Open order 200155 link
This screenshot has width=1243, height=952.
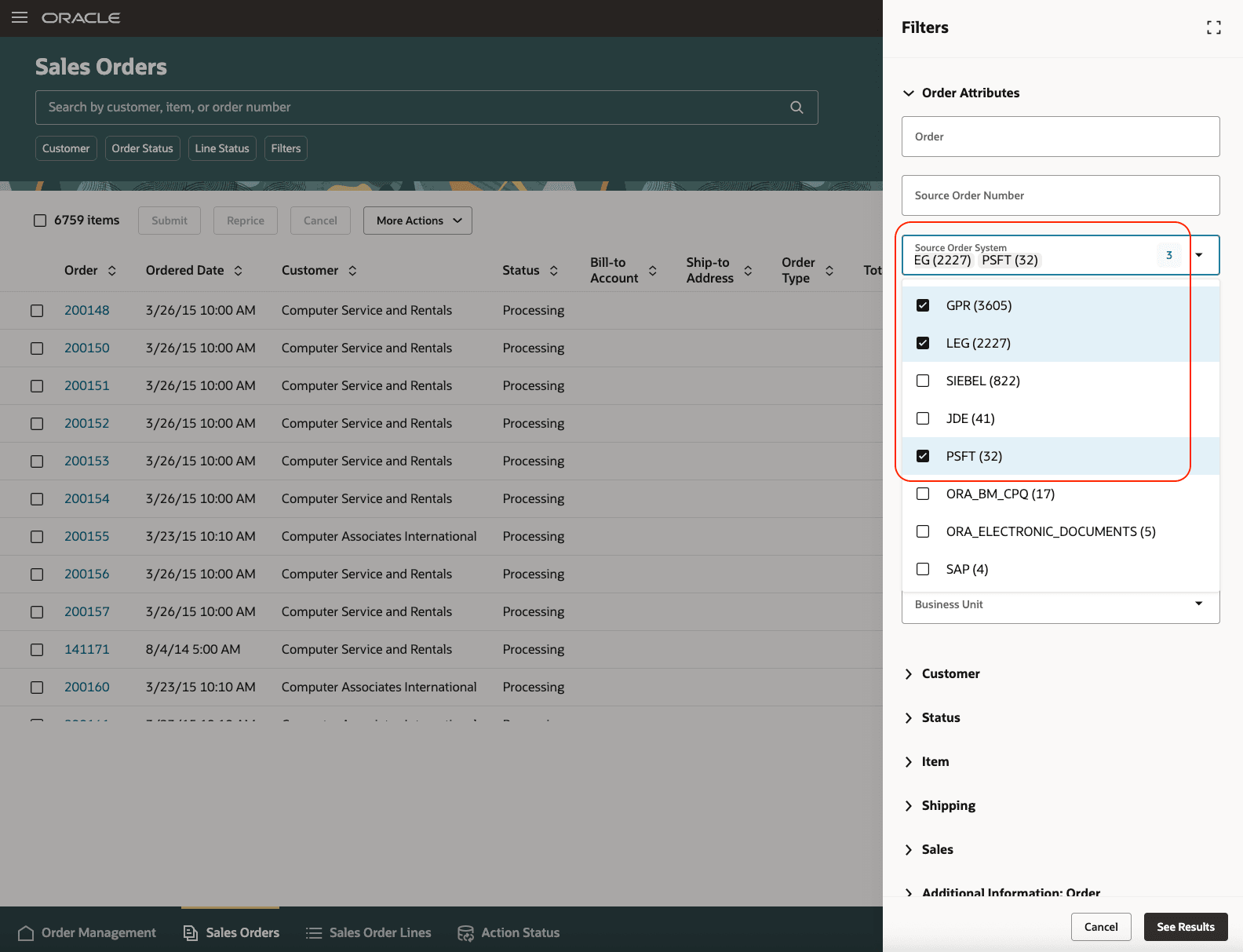87,536
